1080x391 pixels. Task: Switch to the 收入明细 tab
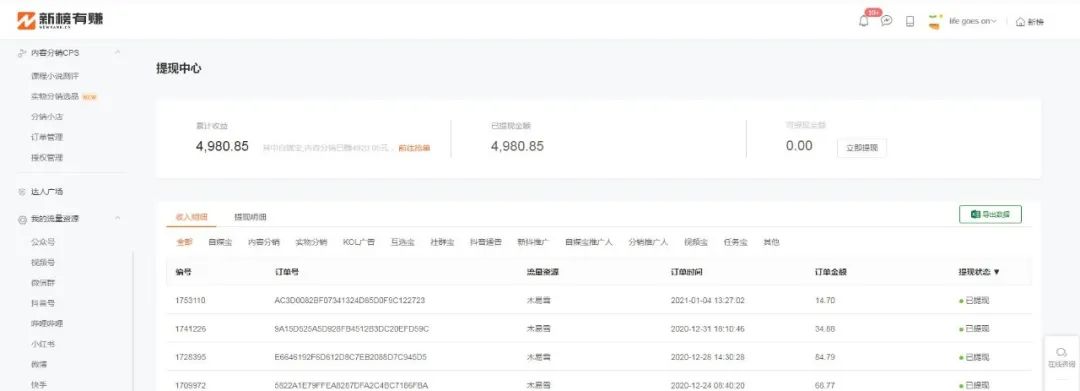pos(191,217)
